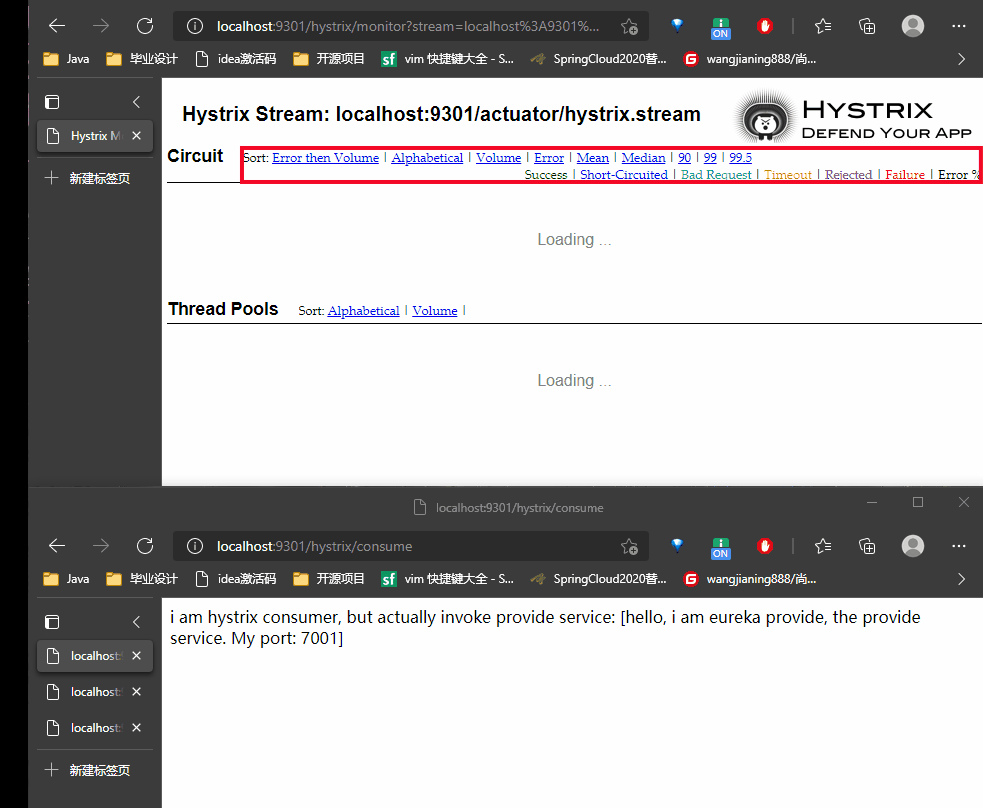Open blue gem extension in bottom window
Image resolution: width=983 pixels, height=808 pixels.
tap(677, 545)
